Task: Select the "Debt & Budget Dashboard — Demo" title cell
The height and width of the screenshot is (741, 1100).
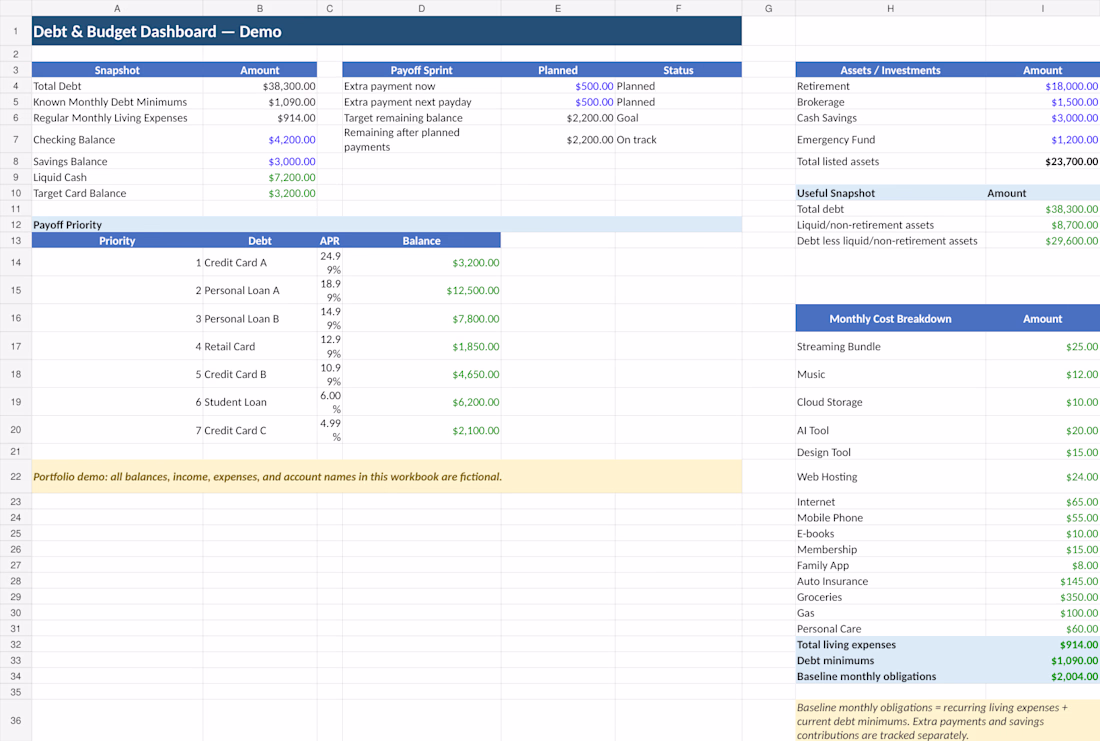Action: [x=387, y=32]
